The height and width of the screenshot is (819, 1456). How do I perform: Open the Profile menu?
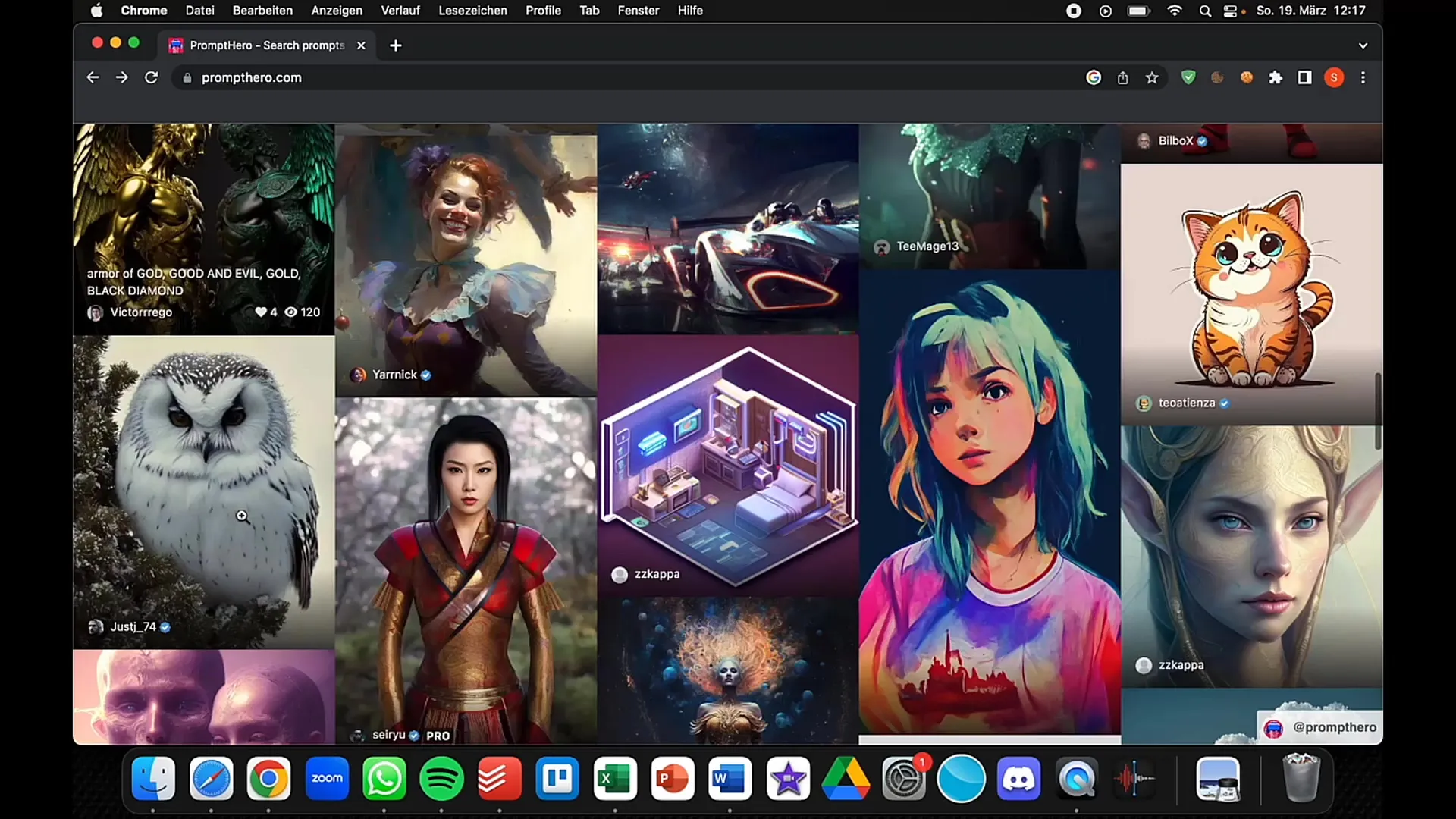click(543, 11)
